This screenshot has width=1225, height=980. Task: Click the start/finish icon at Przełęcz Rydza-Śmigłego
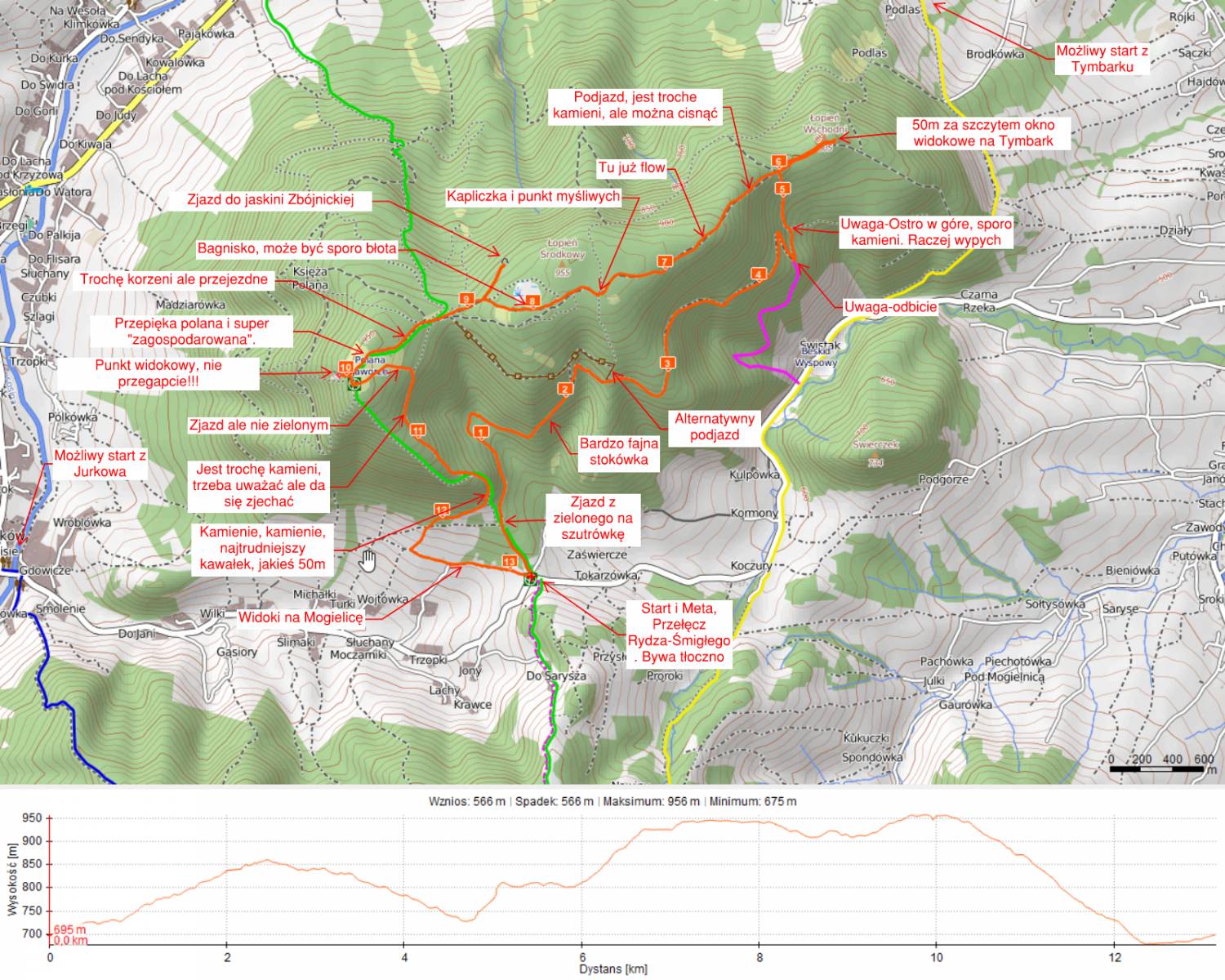(531, 578)
